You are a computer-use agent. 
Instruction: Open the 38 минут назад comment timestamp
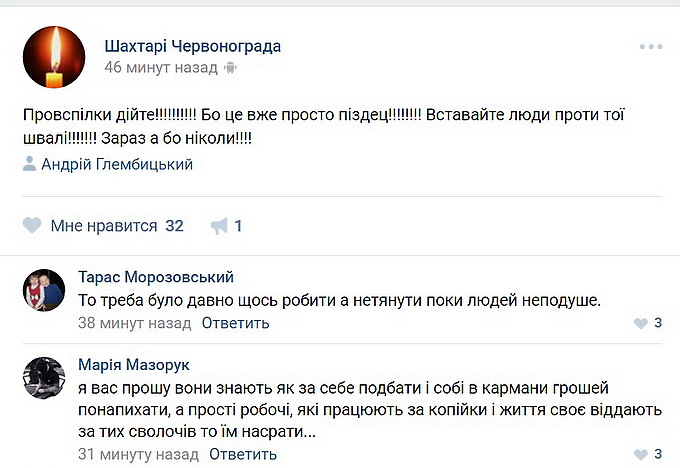(x=134, y=323)
